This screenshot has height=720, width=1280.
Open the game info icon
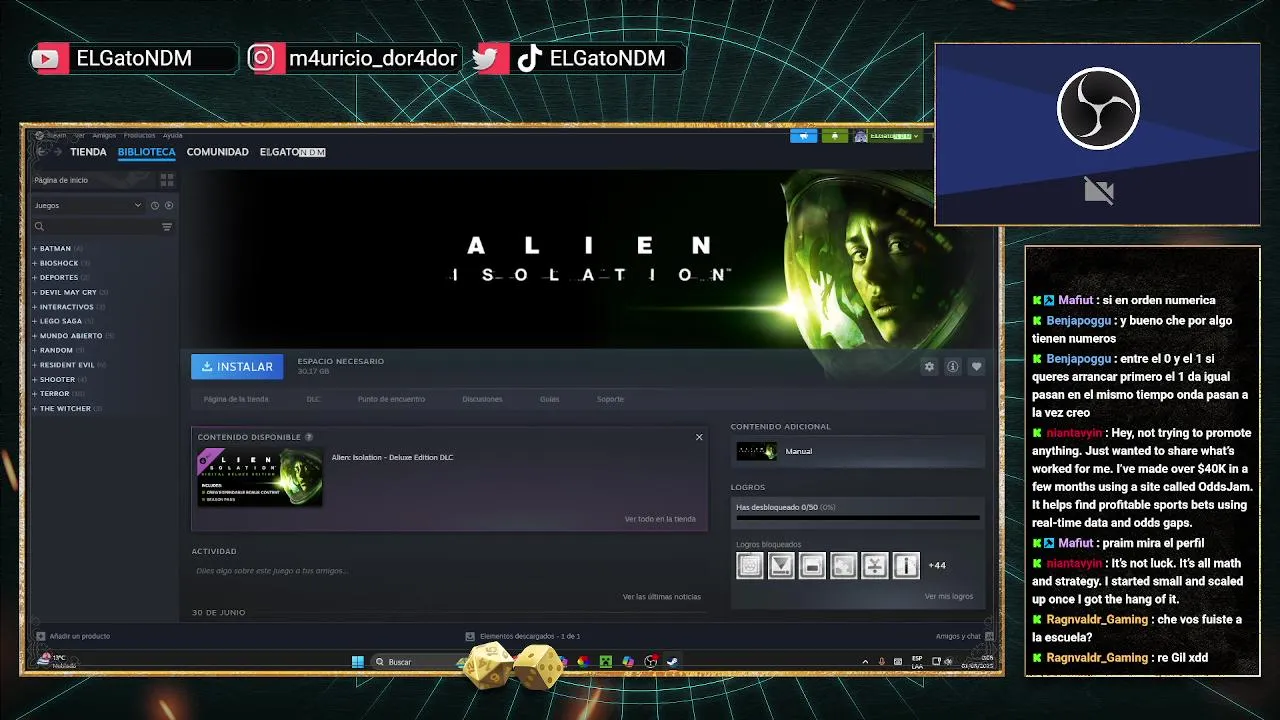(953, 367)
